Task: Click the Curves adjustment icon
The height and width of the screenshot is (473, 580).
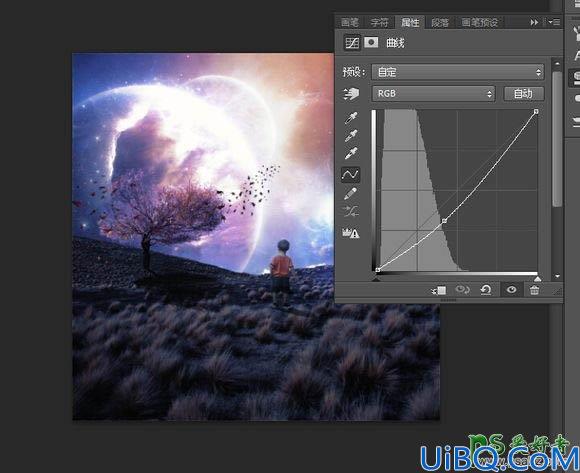Action: [351, 43]
